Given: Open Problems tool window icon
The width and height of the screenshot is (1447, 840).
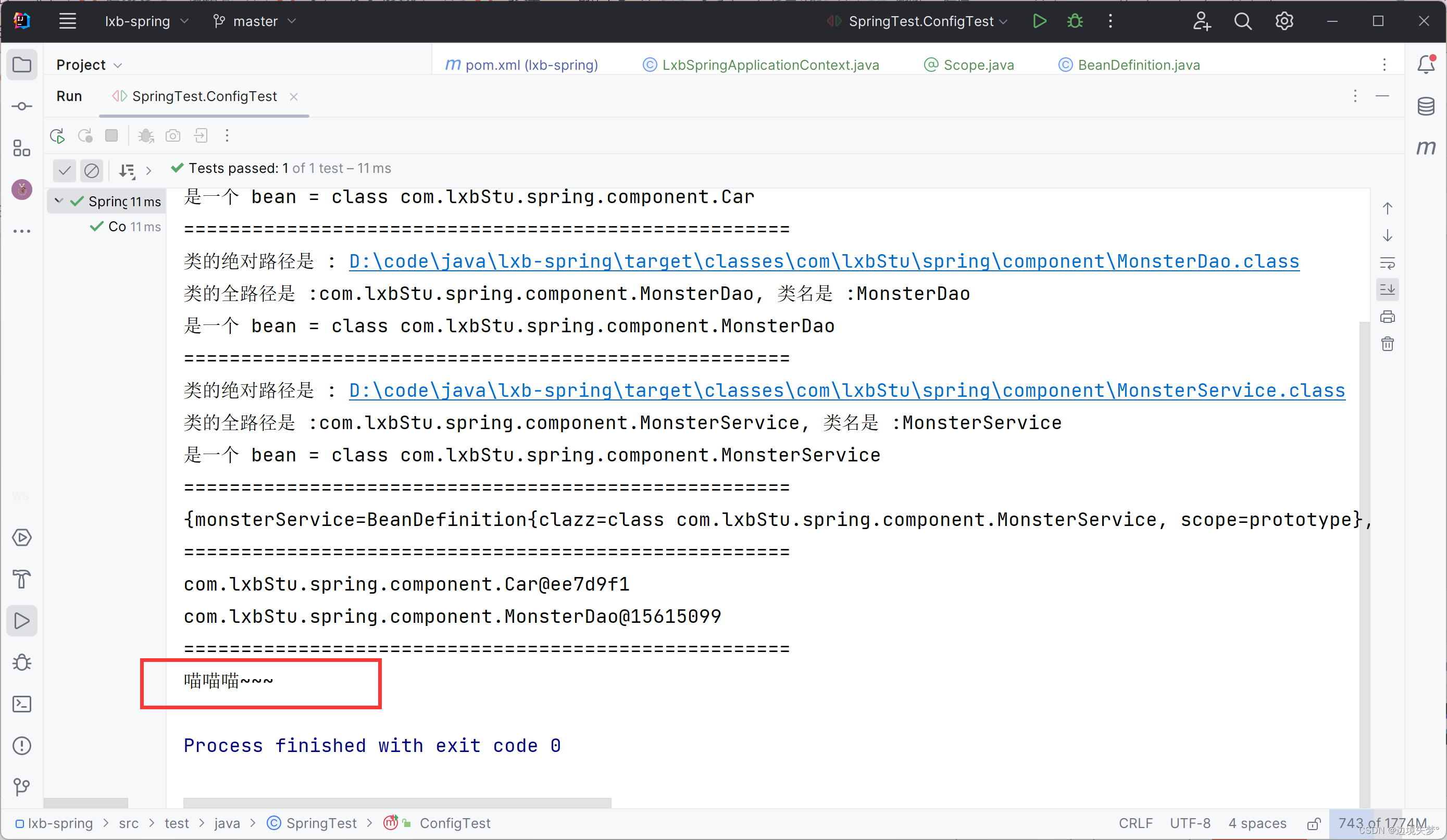Looking at the screenshot, I should click(22, 745).
